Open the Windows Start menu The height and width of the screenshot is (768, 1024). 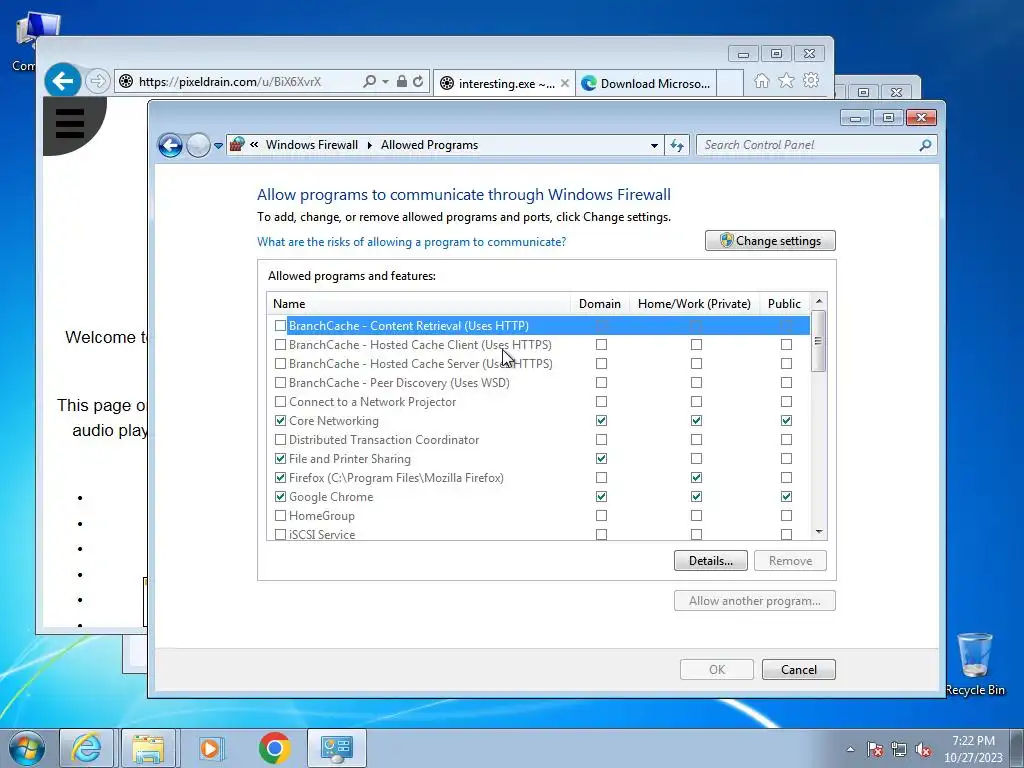pos(25,748)
